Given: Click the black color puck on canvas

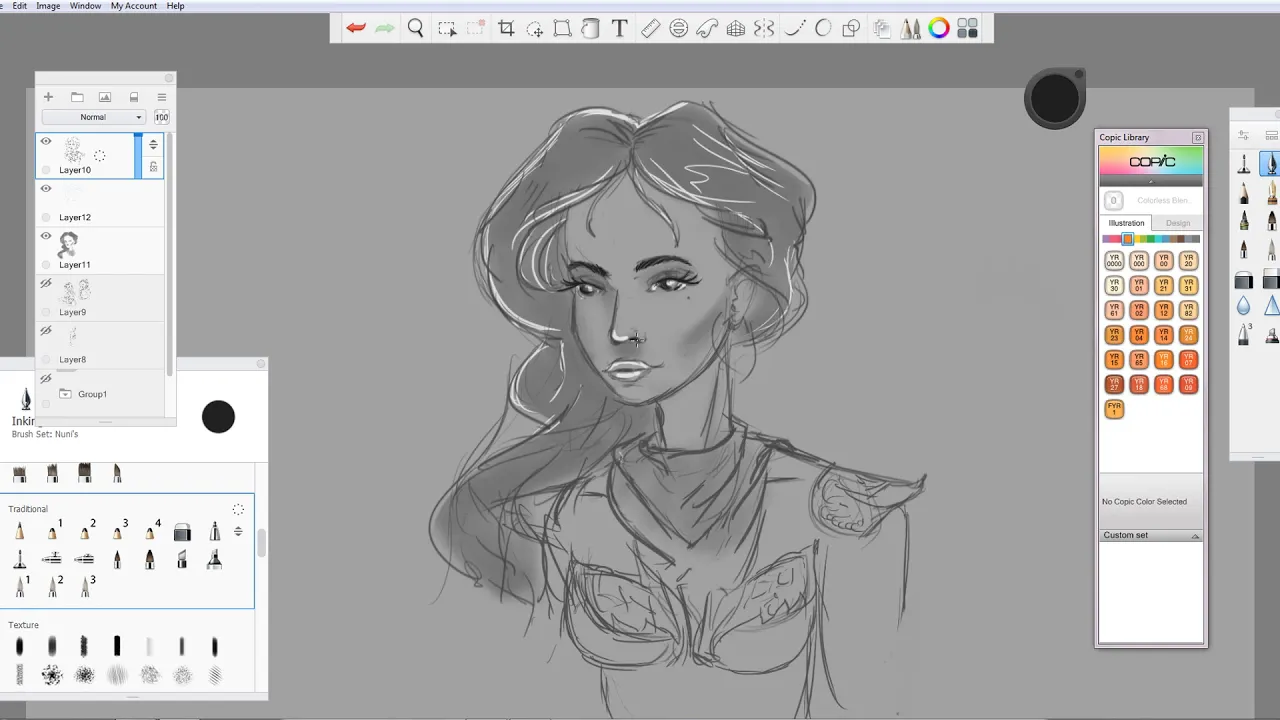Looking at the screenshot, I should (1054, 98).
